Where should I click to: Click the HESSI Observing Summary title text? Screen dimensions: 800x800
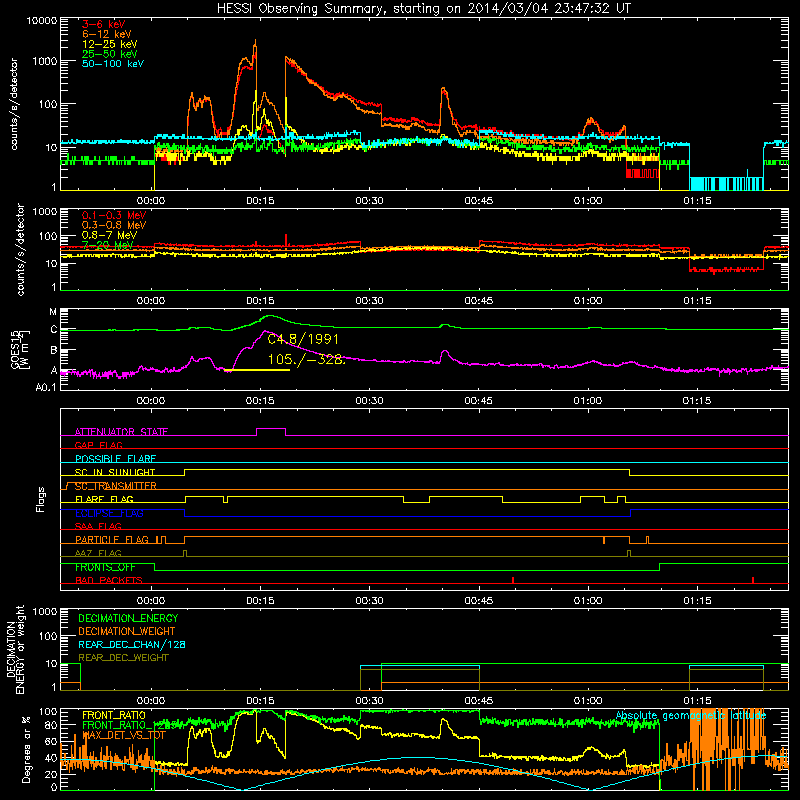pos(424,8)
